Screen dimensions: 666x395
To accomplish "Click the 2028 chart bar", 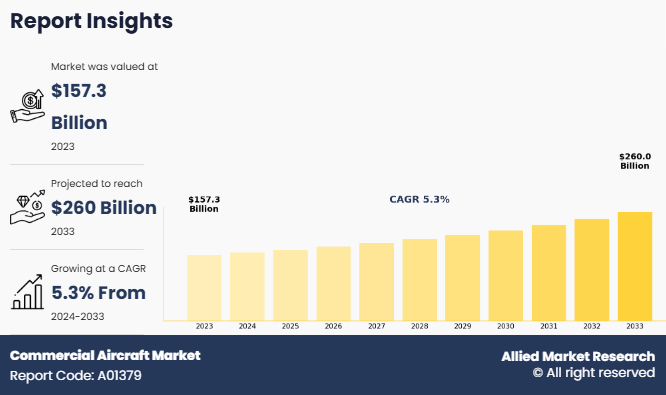I will pyautogui.click(x=420, y=279).
